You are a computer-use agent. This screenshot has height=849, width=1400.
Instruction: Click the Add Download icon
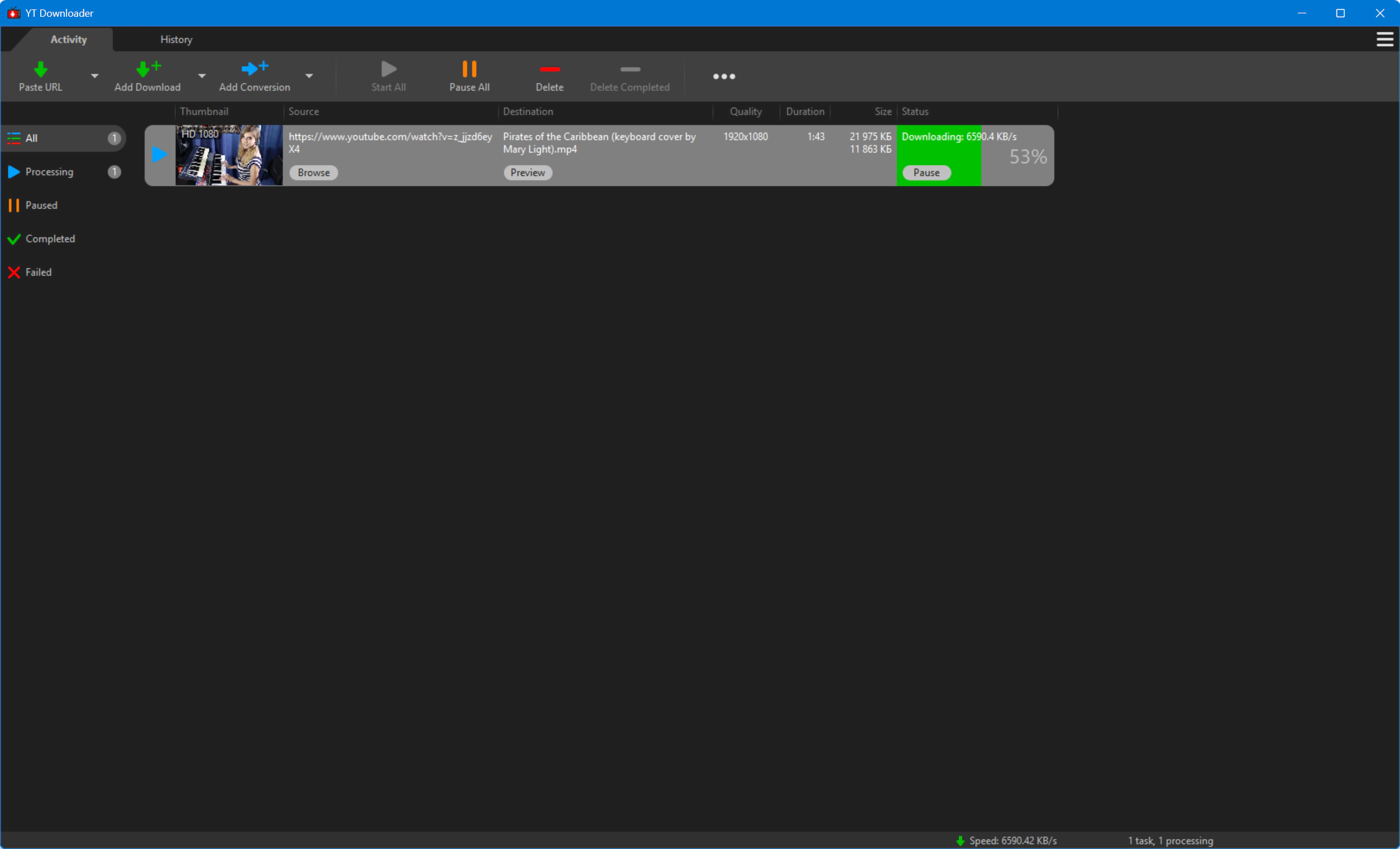(x=148, y=69)
